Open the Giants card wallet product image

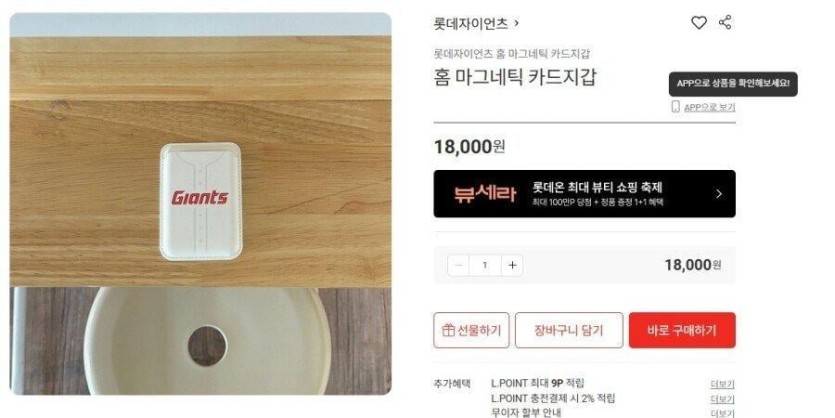pos(200,203)
